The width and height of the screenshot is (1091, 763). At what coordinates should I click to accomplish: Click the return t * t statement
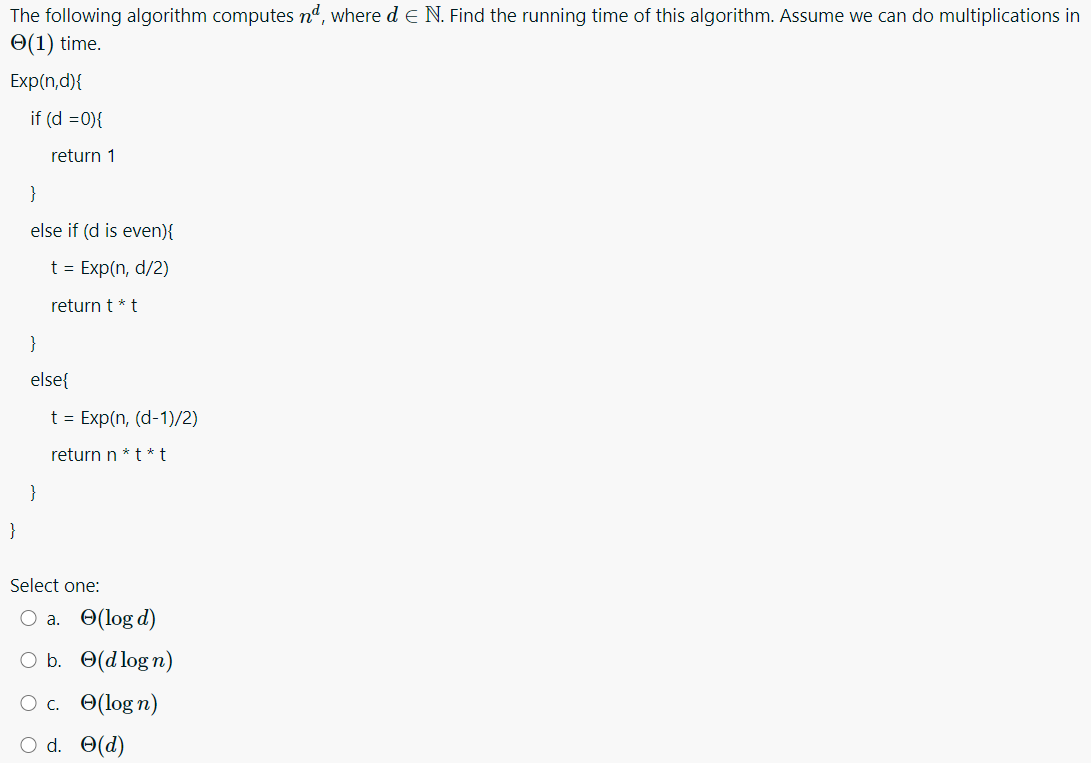pos(94,305)
